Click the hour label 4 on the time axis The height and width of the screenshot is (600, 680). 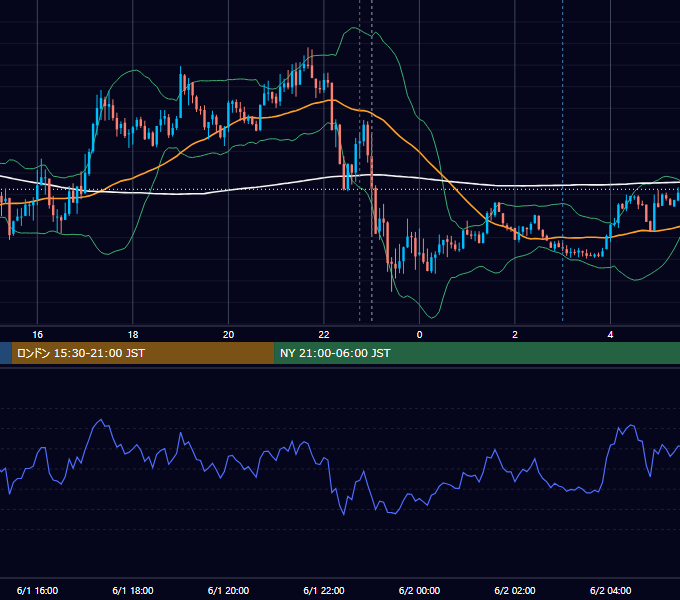[x=610, y=335]
